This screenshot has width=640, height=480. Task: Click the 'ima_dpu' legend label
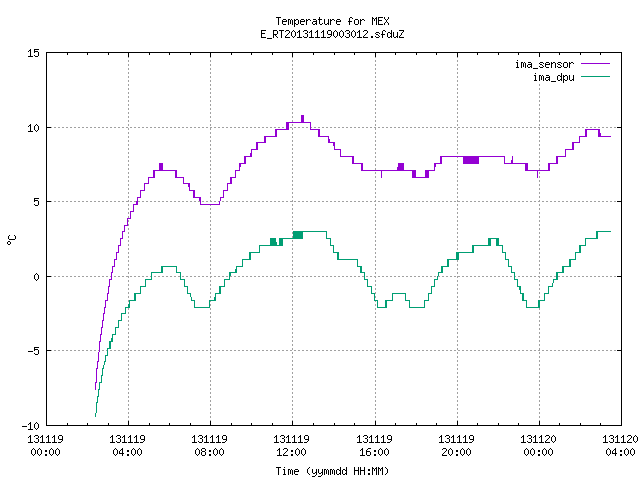coord(553,77)
